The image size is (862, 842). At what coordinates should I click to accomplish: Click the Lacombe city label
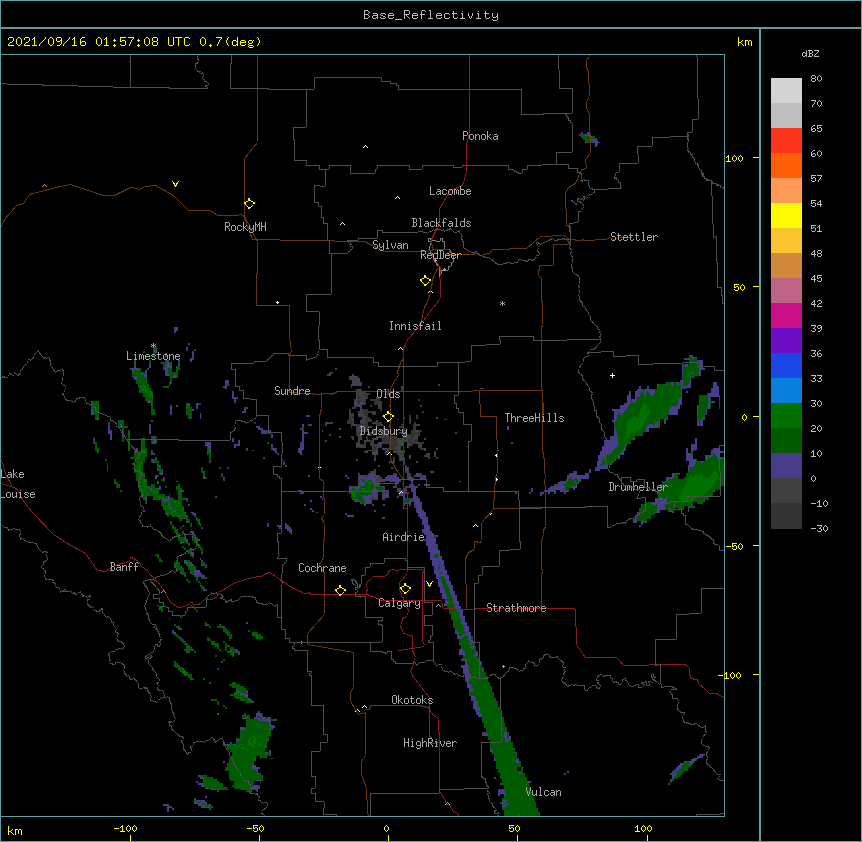(x=450, y=191)
